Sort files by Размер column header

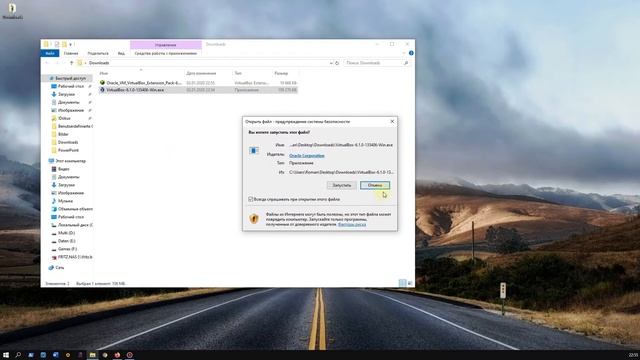(x=281, y=73)
